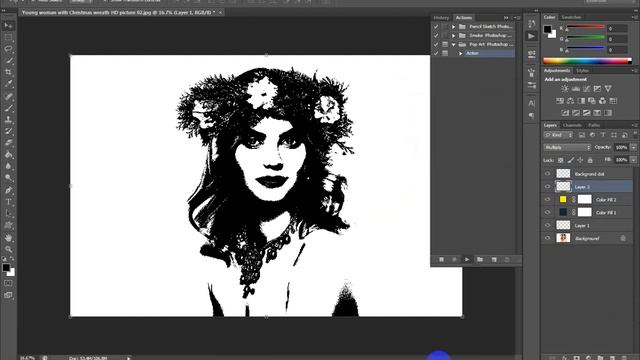Click Lock transparent pixels icon
640x360 pixels.
point(560,160)
